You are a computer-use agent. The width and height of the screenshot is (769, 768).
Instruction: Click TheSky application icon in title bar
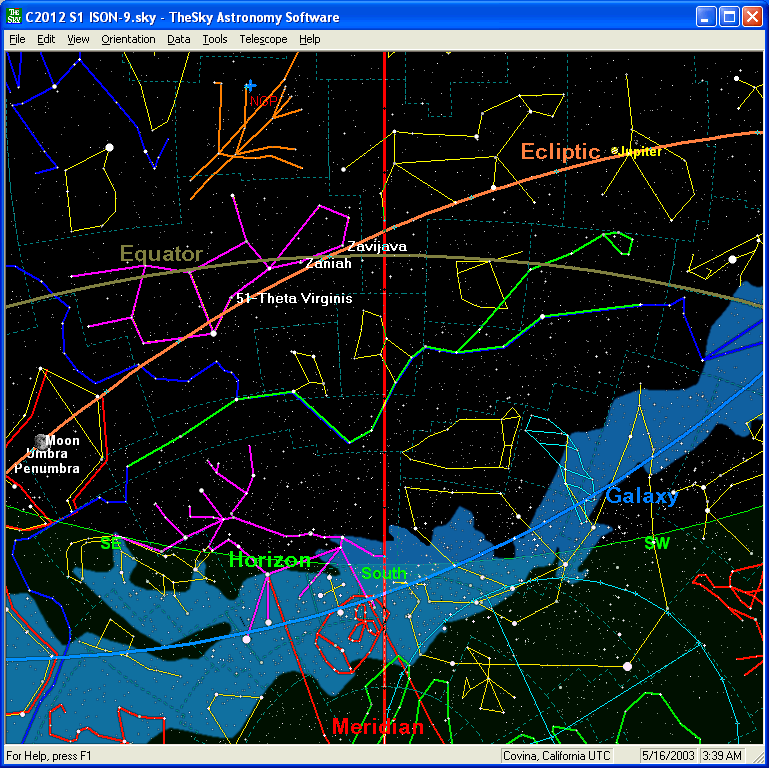point(14,17)
